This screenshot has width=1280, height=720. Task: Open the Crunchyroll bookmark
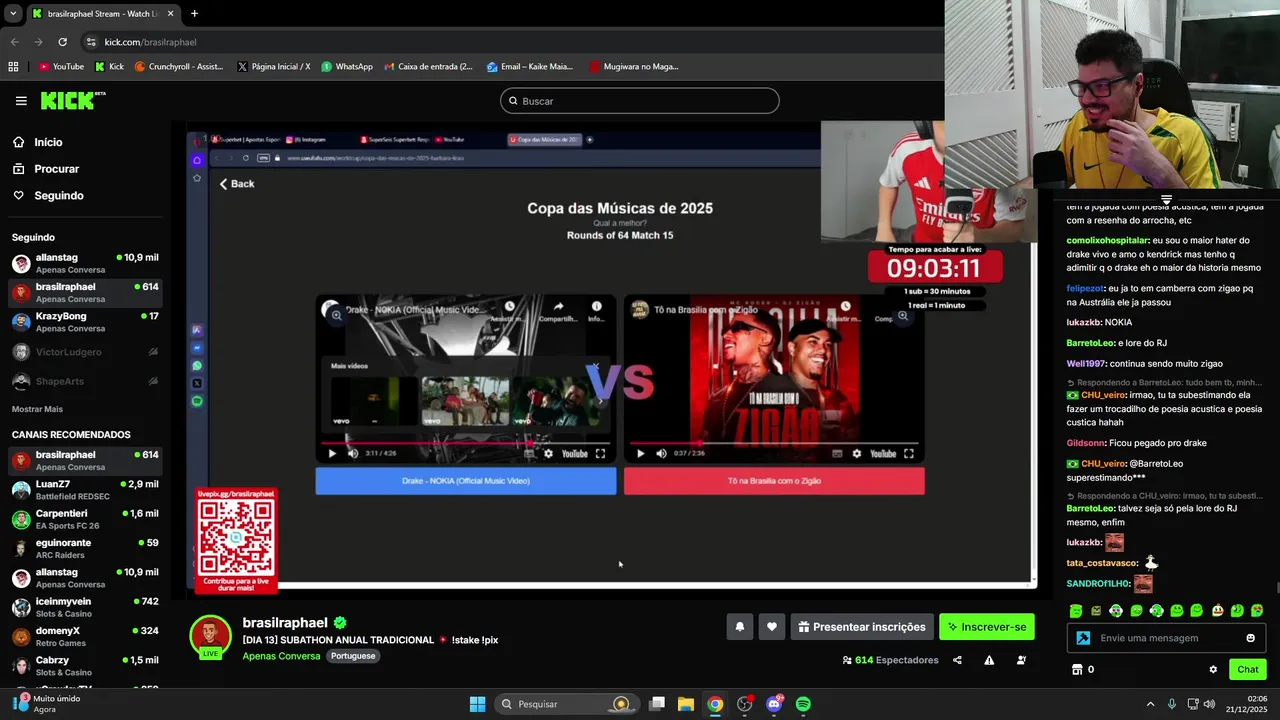(x=179, y=67)
